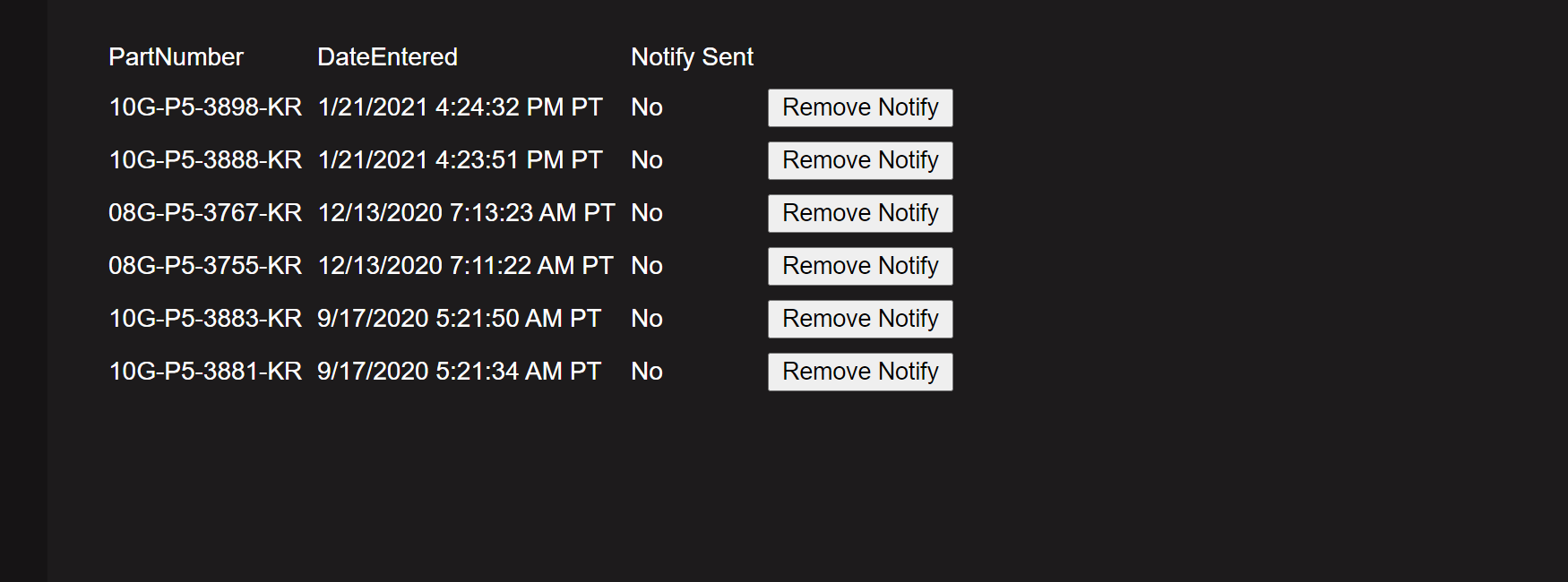Remove notify for part 08G-P5-3767-KR
The height and width of the screenshot is (582, 1568).
pos(860,213)
